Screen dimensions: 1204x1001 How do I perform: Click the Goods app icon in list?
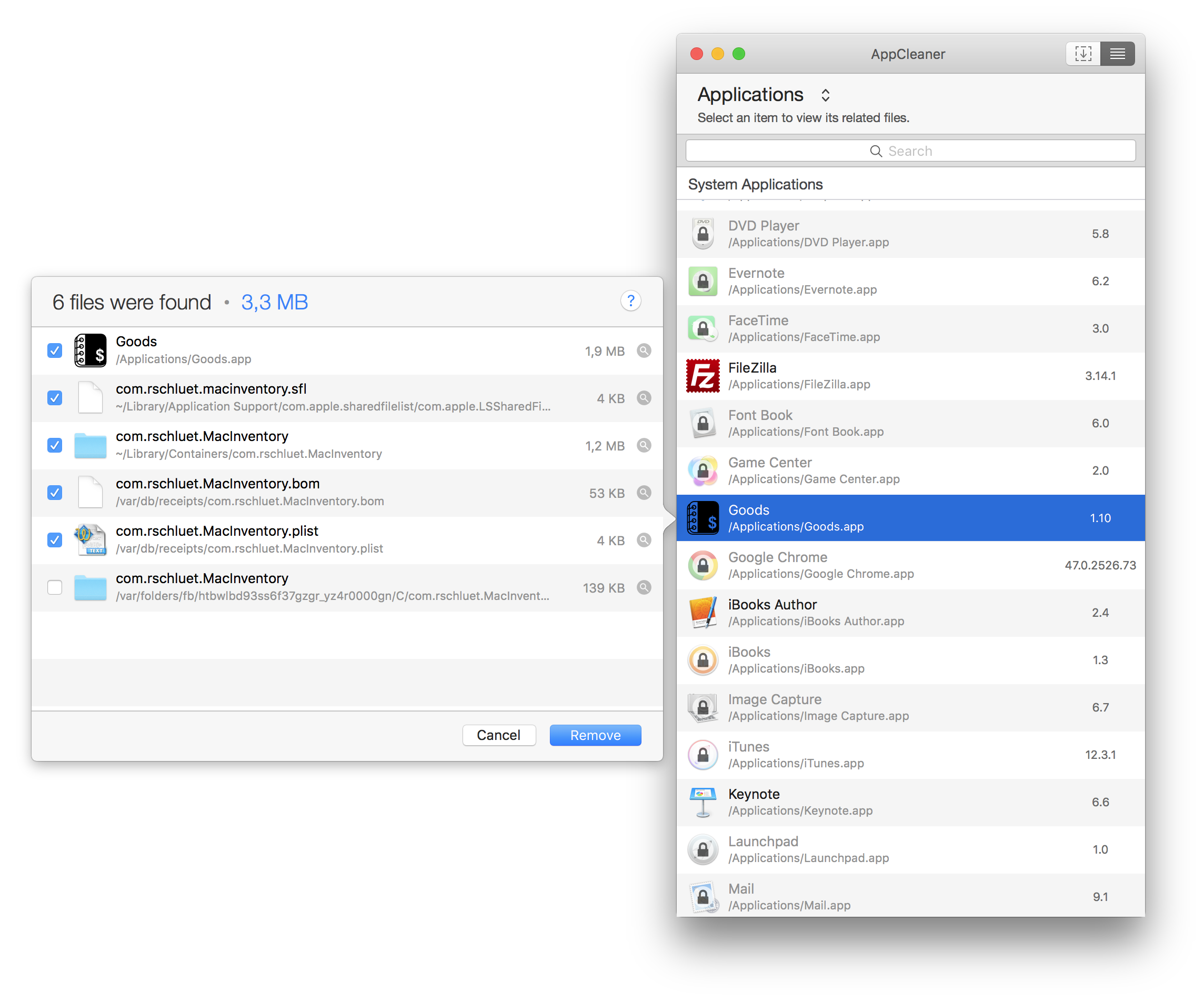(x=703, y=517)
